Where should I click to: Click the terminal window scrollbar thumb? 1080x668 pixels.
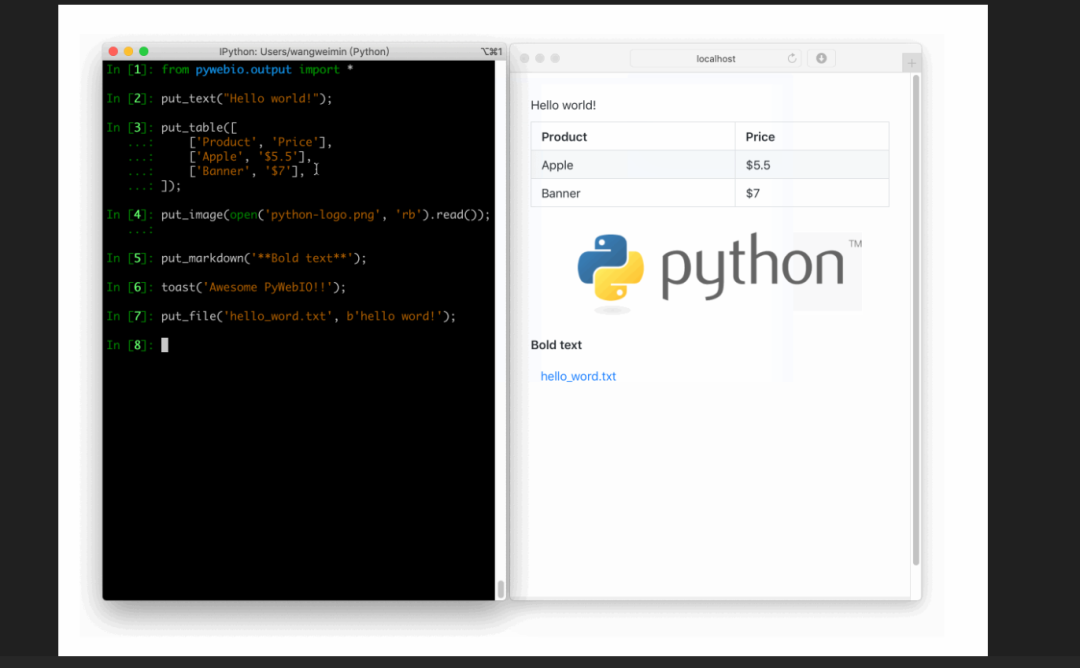[x=500, y=589]
